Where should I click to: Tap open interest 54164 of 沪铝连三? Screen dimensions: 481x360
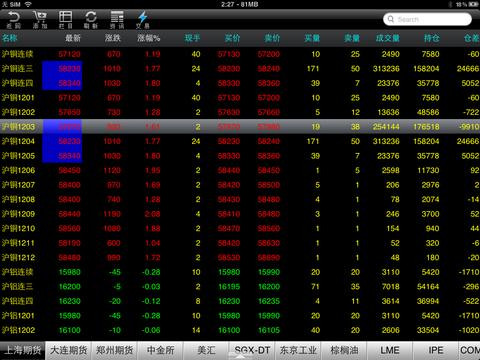point(428,287)
